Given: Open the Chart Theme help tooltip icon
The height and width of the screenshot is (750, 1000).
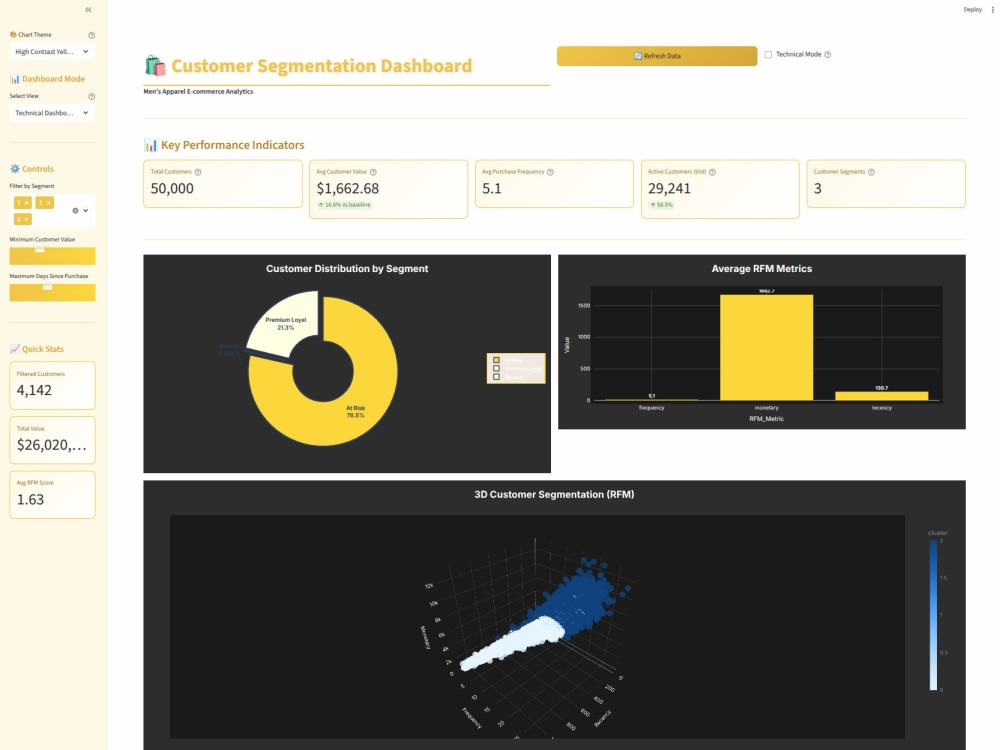Looking at the screenshot, I should [91, 35].
